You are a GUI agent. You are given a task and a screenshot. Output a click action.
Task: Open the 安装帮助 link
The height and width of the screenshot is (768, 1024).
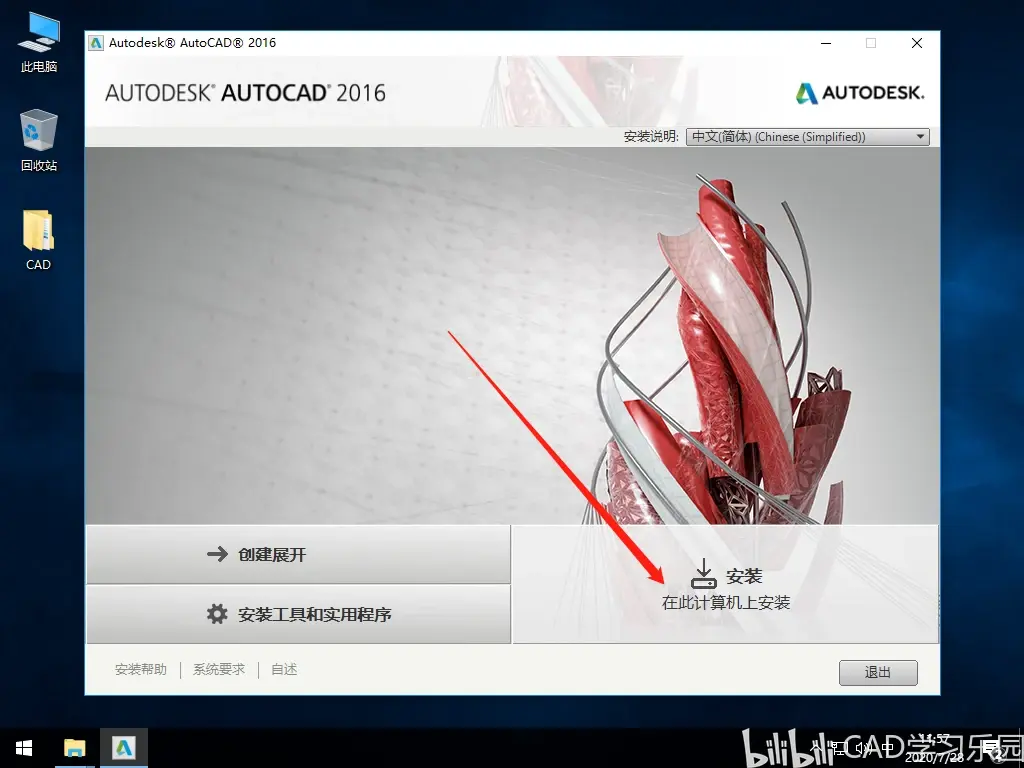point(141,669)
